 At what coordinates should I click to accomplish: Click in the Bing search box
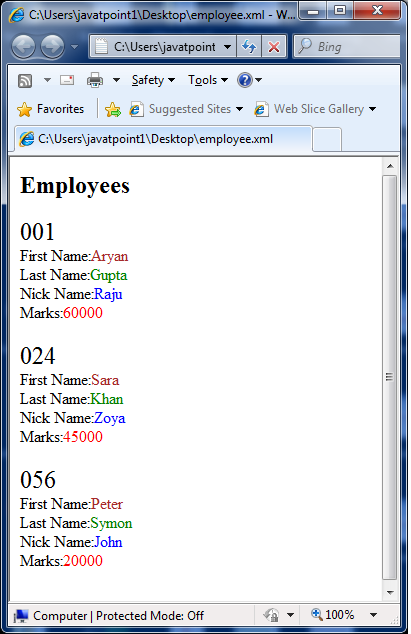(x=347, y=47)
